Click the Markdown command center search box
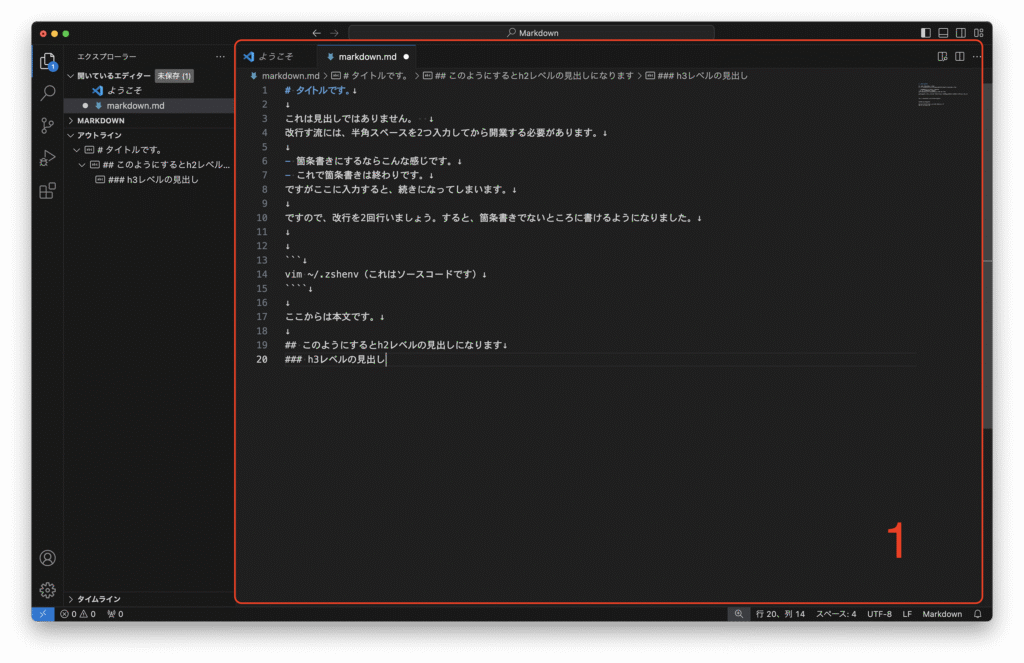This screenshot has width=1024, height=663. tap(532, 33)
